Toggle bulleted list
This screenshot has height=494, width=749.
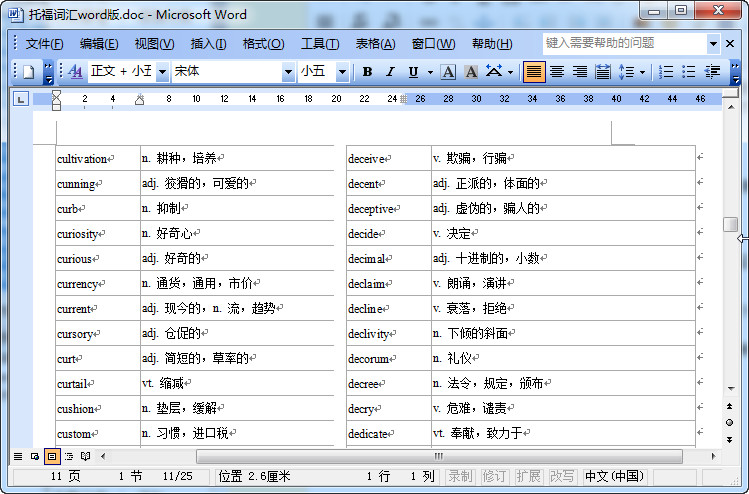click(x=688, y=72)
